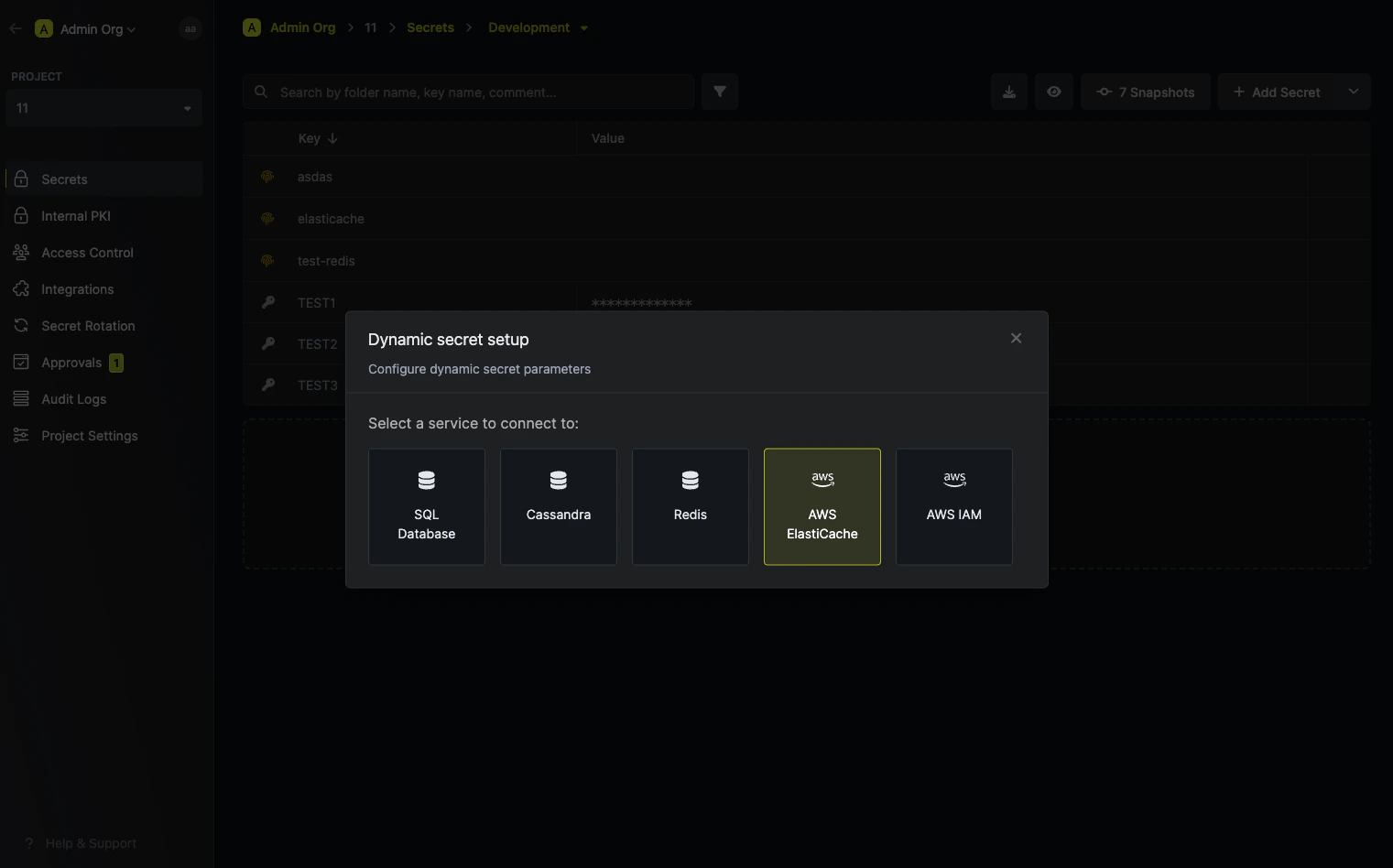Click the fingerprint icon beside test-redis

(267, 261)
